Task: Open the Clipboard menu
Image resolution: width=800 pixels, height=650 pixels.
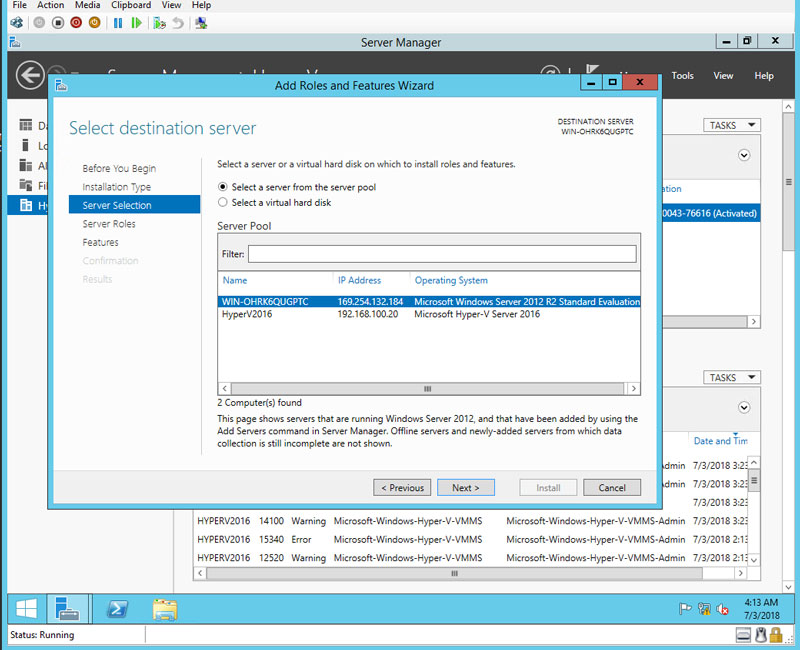Action: 131,5
